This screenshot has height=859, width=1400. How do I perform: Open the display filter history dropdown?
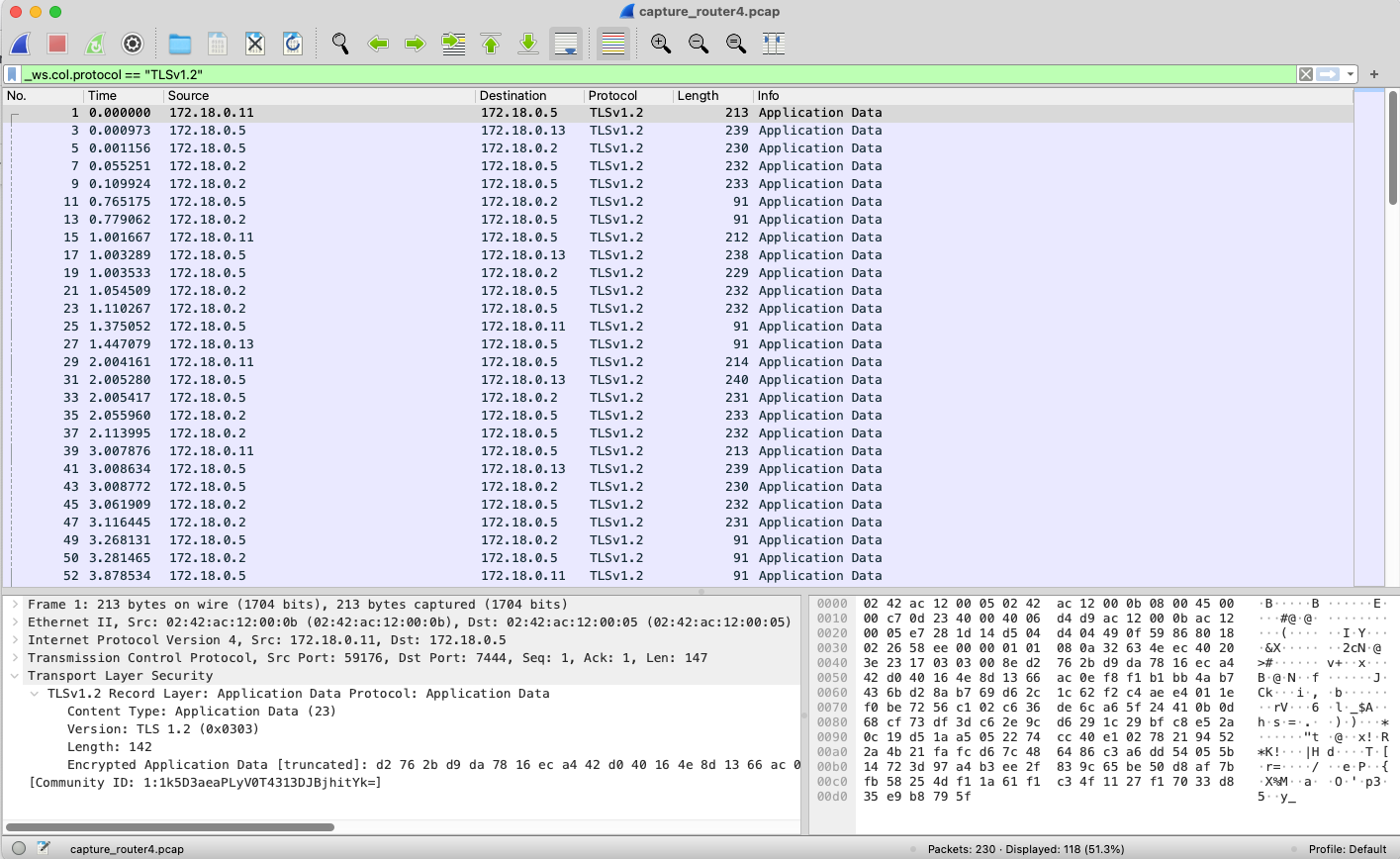pyautogui.click(x=1351, y=74)
